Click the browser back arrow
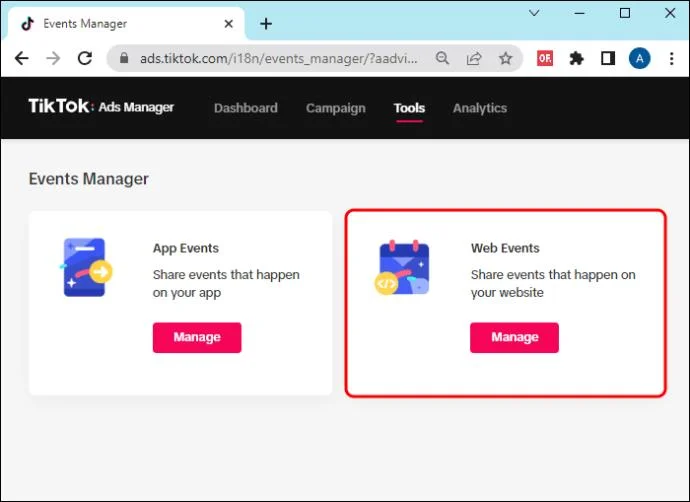690x502 pixels. point(22,58)
